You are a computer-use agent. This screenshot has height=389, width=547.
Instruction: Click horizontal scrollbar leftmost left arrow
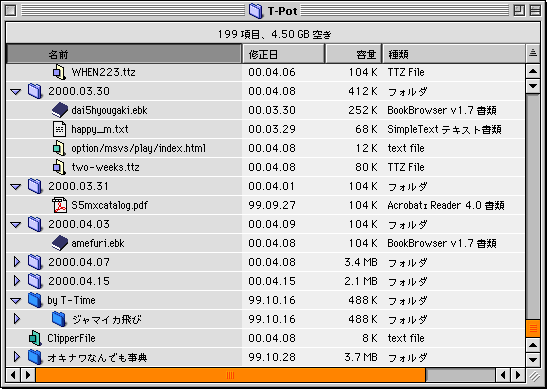13,375
